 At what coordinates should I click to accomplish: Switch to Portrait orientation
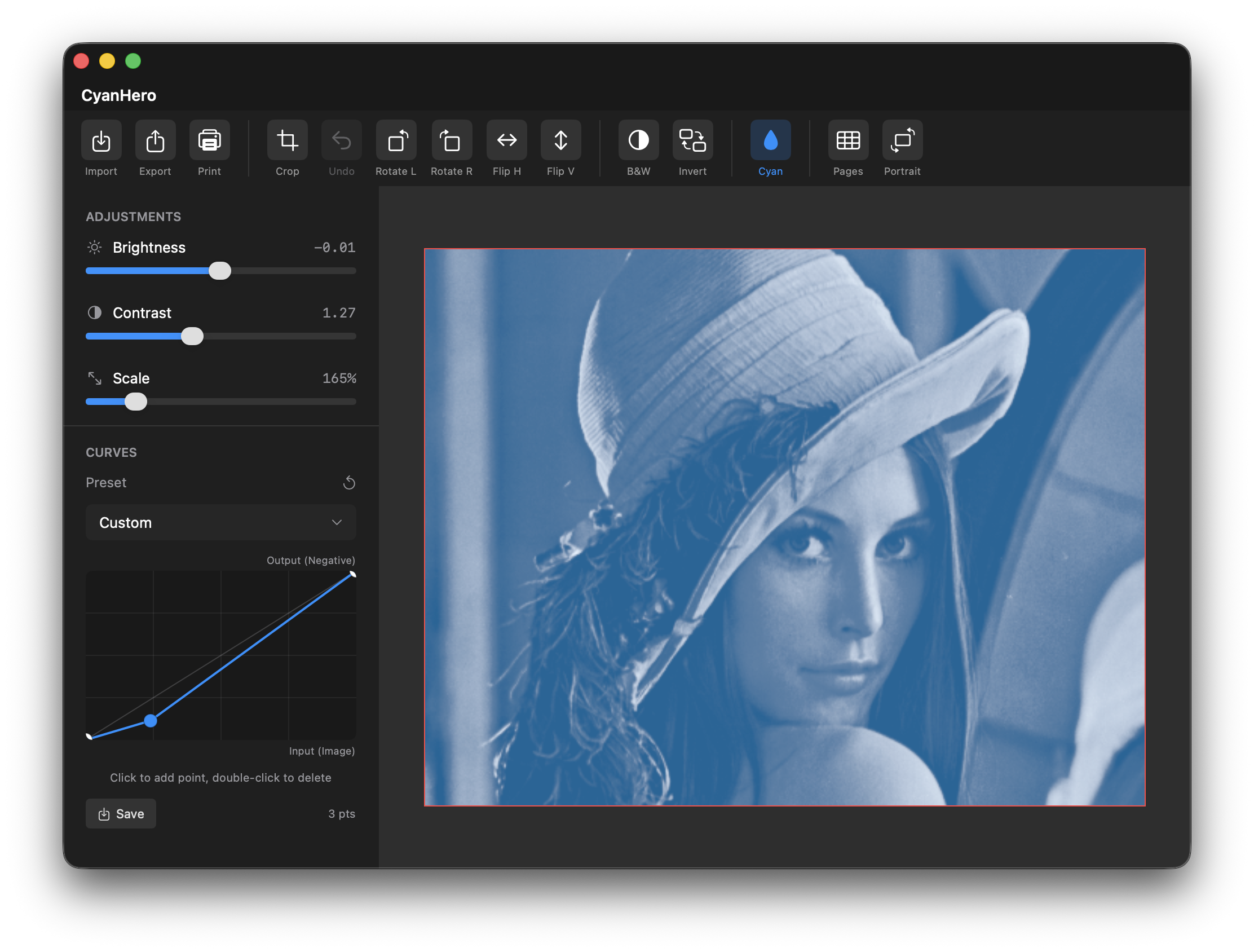(x=902, y=140)
